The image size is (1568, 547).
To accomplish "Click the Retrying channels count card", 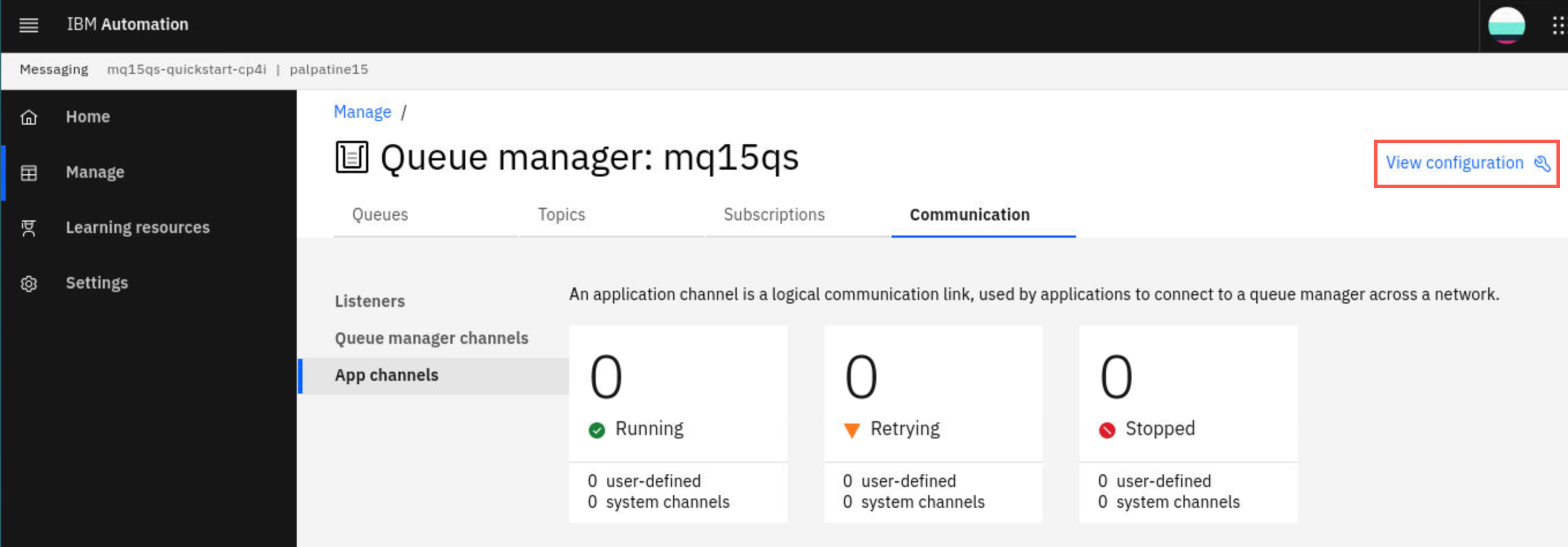I will click(x=933, y=424).
